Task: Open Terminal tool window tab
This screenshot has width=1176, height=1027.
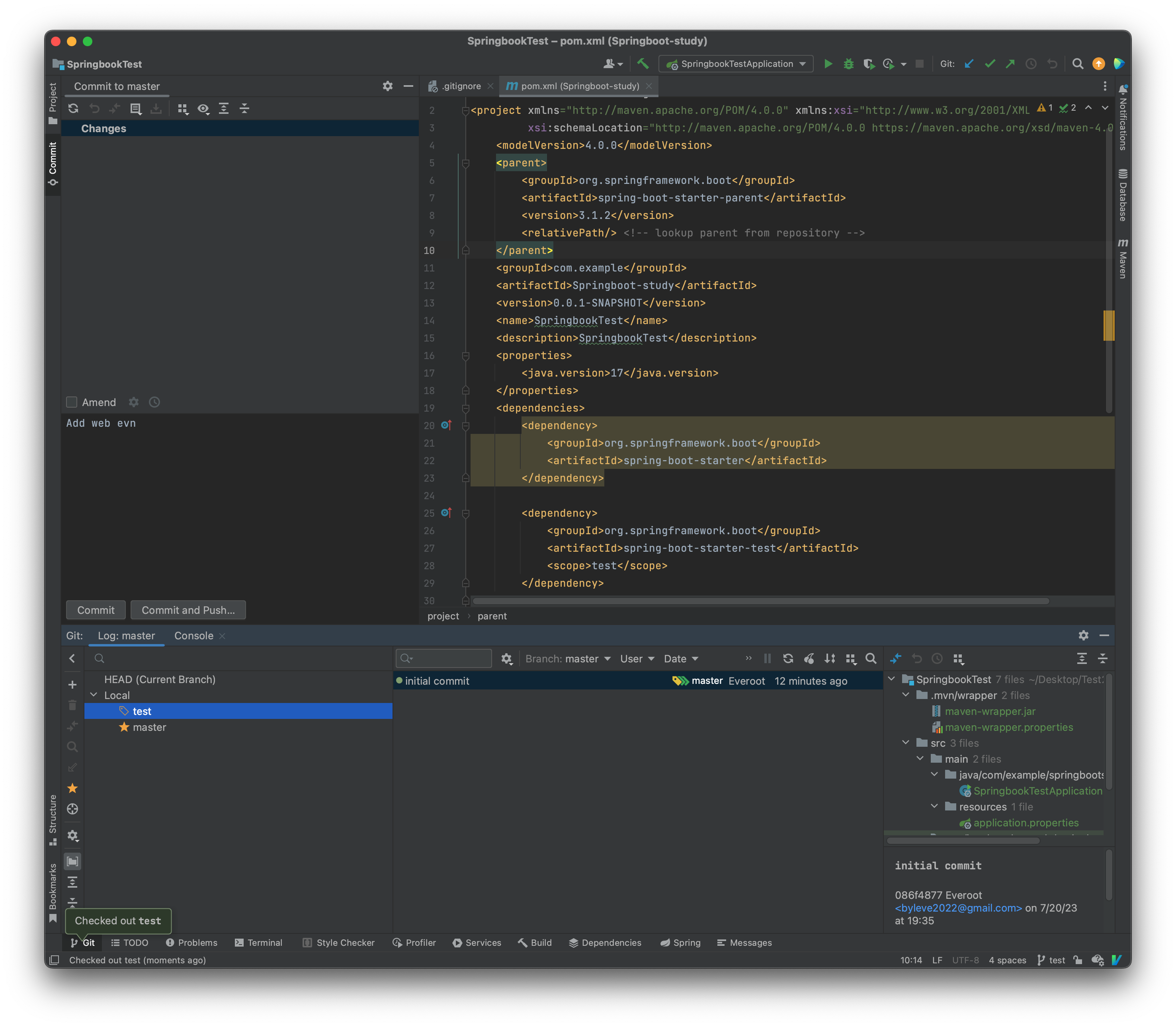Action: 258,943
